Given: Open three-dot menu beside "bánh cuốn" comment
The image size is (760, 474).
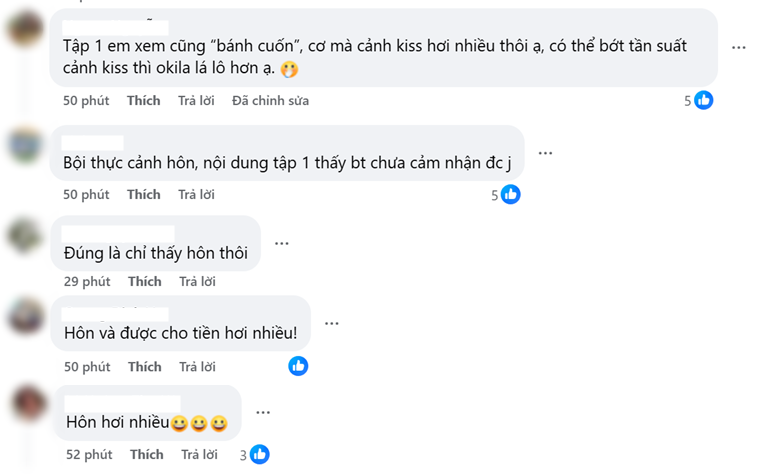Looking at the screenshot, I should (738, 47).
